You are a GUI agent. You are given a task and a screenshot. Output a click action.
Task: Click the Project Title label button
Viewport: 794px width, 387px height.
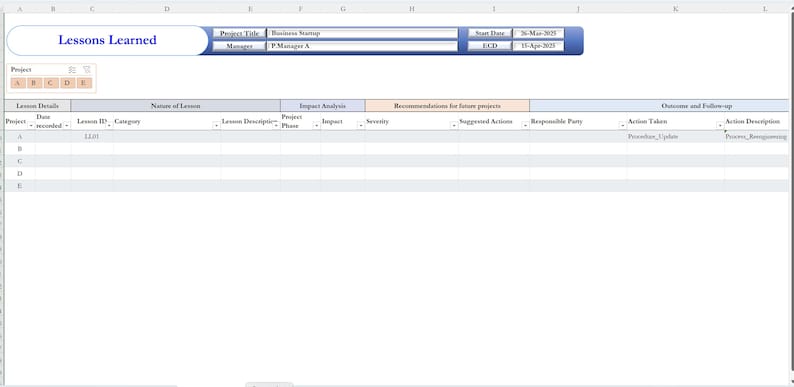(x=239, y=33)
